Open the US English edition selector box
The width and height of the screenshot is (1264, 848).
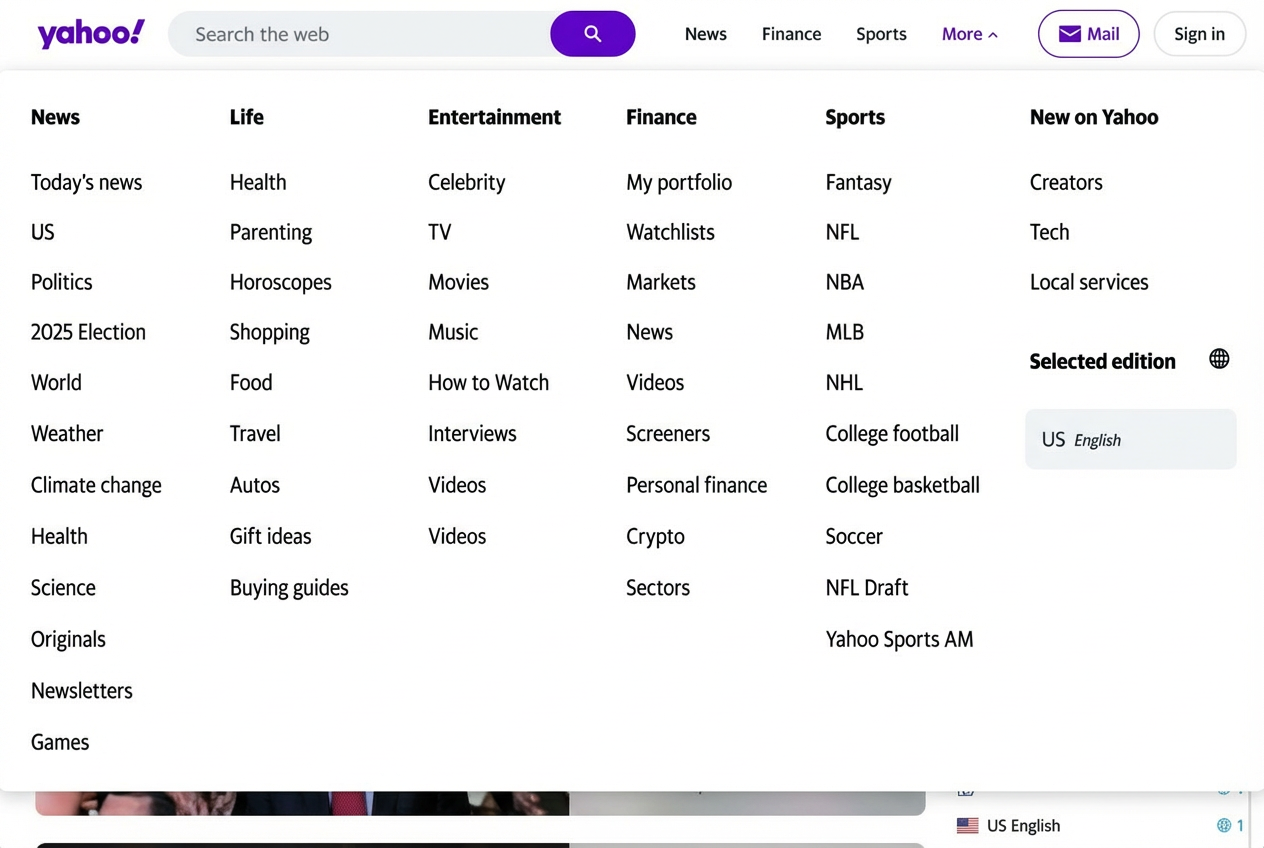(x=1131, y=439)
